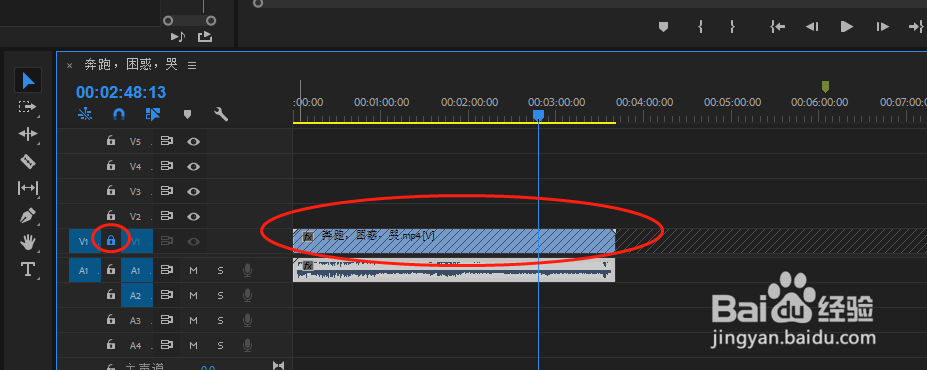Click the blue playhead on ruler
The height and width of the screenshot is (370, 927).
538,115
